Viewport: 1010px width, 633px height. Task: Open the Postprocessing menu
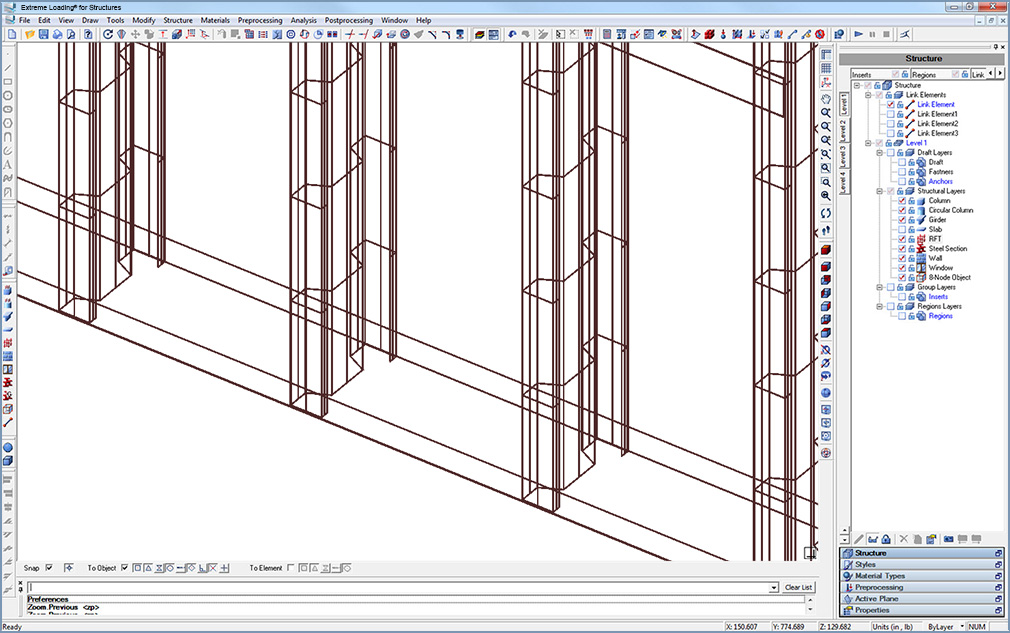[x=348, y=19]
